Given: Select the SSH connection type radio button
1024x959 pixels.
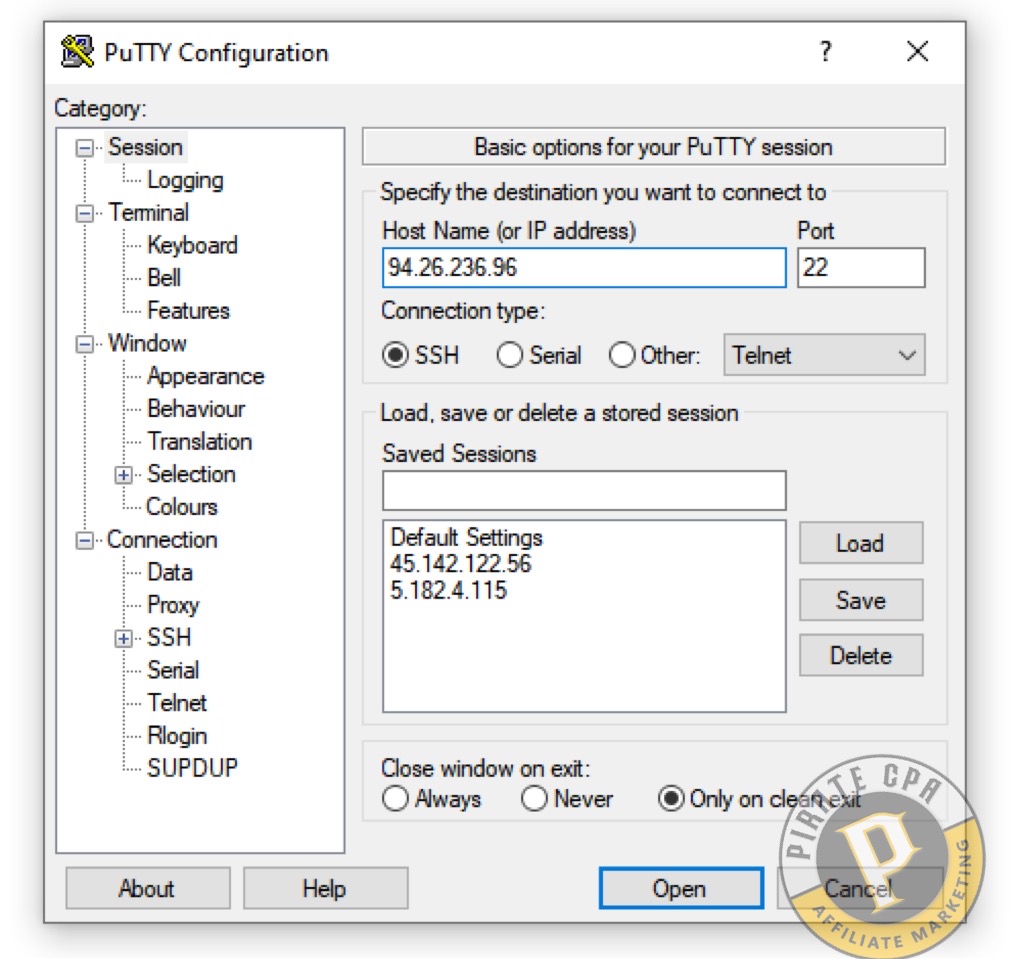Looking at the screenshot, I should click(x=395, y=355).
